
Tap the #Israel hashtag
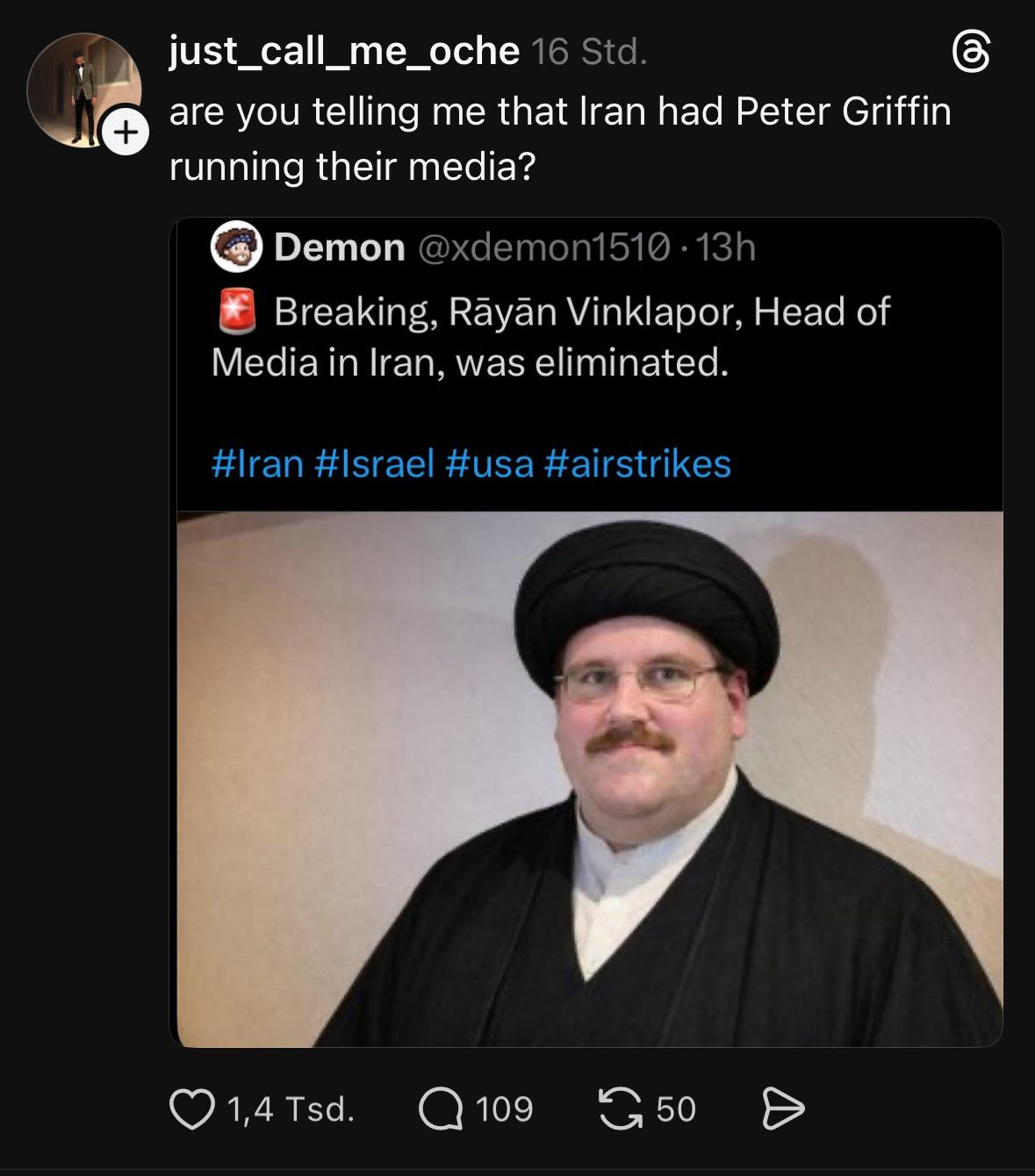[374, 463]
